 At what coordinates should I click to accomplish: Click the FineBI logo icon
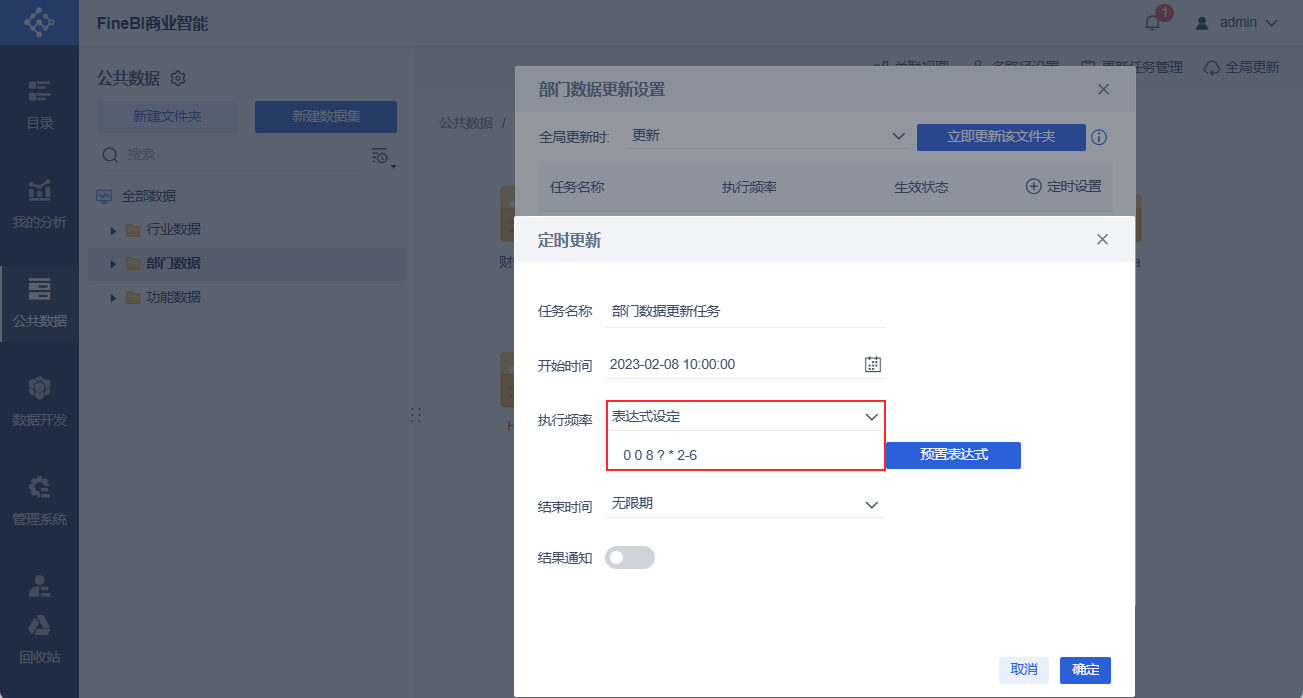39,21
